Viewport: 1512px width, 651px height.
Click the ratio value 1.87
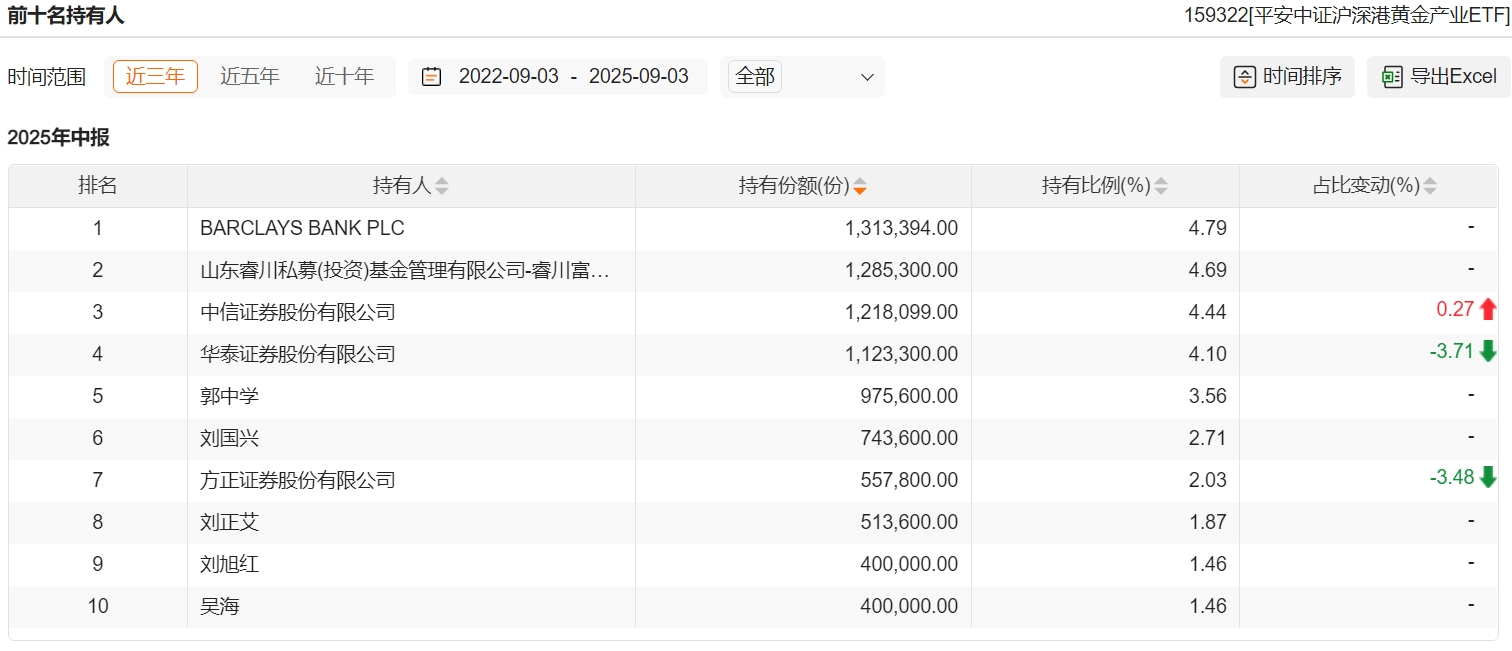1209,522
